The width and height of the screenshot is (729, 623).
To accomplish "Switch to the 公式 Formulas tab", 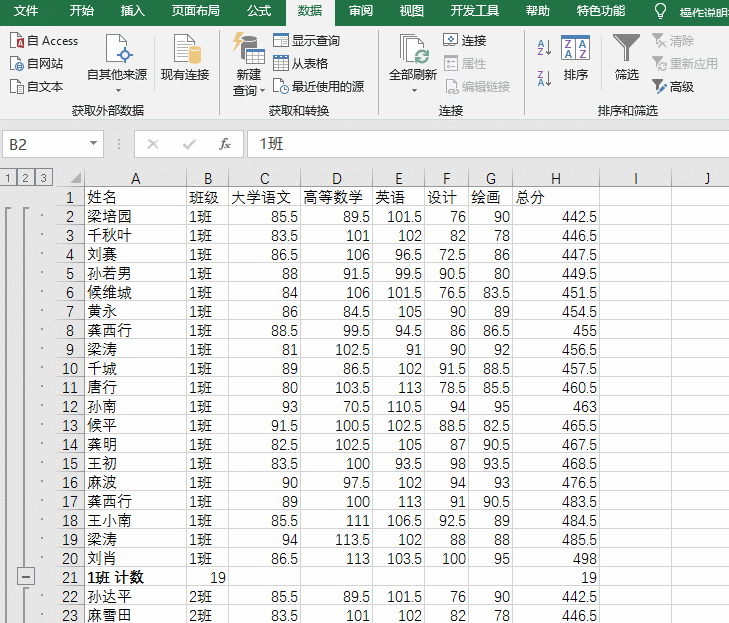I will pyautogui.click(x=259, y=11).
